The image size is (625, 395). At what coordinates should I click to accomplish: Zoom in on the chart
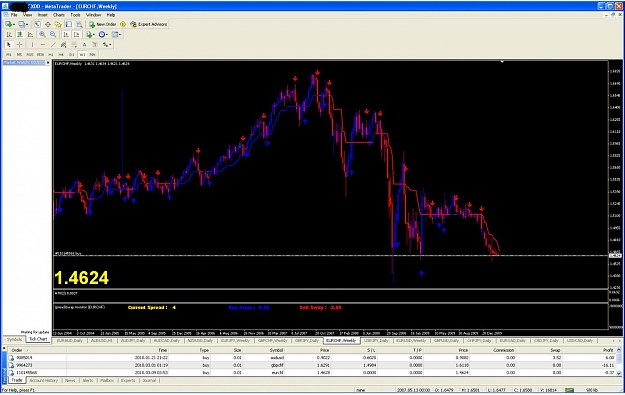pyautogui.click(x=42, y=34)
